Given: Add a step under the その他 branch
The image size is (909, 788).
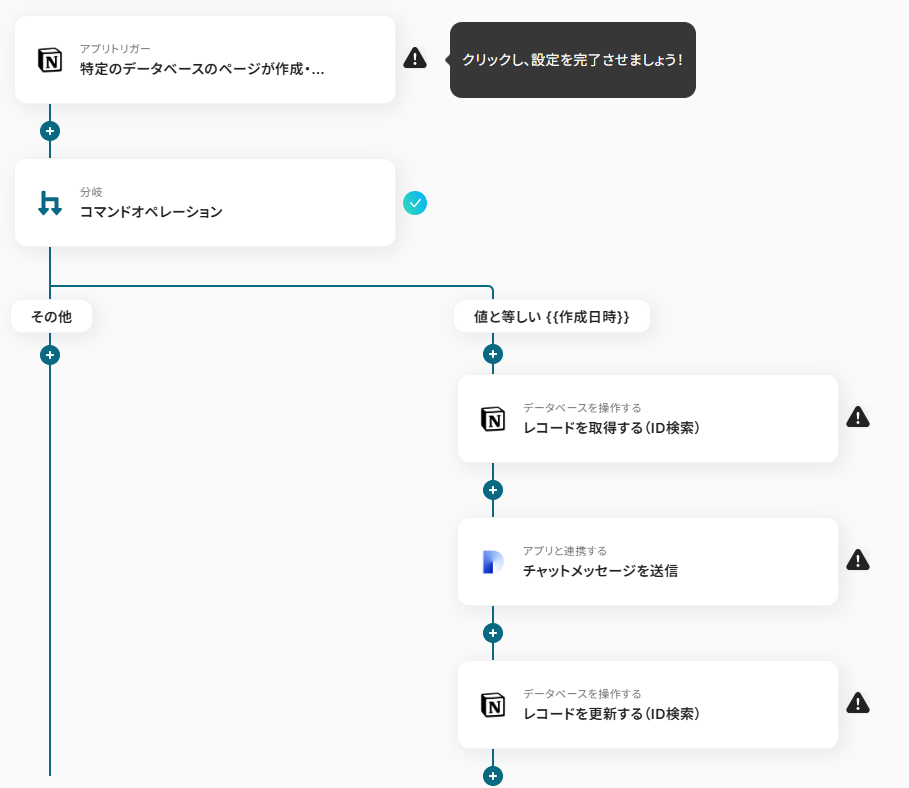Looking at the screenshot, I should click(x=50, y=355).
